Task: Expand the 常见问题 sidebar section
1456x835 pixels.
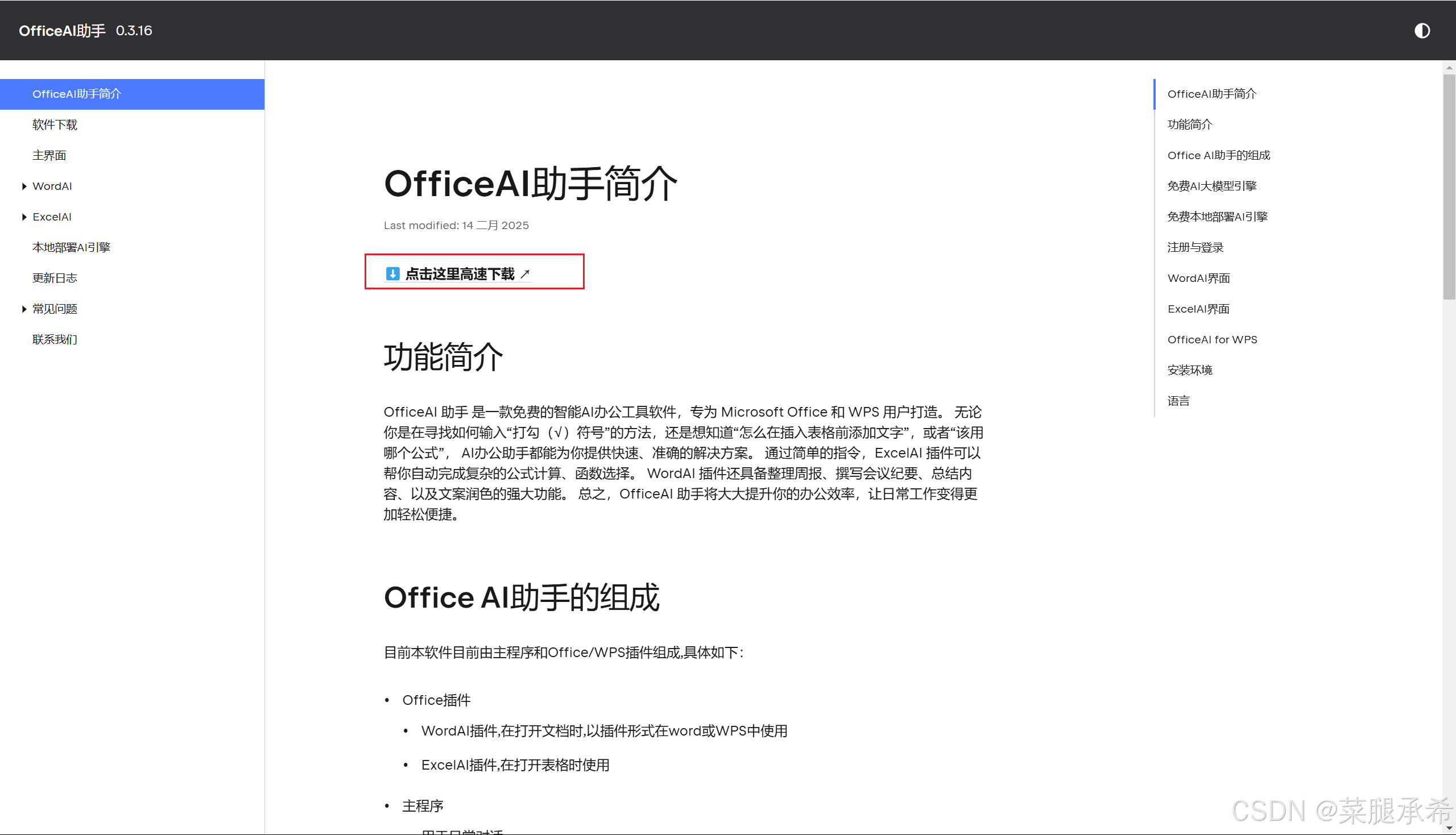Action: tap(24, 309)
